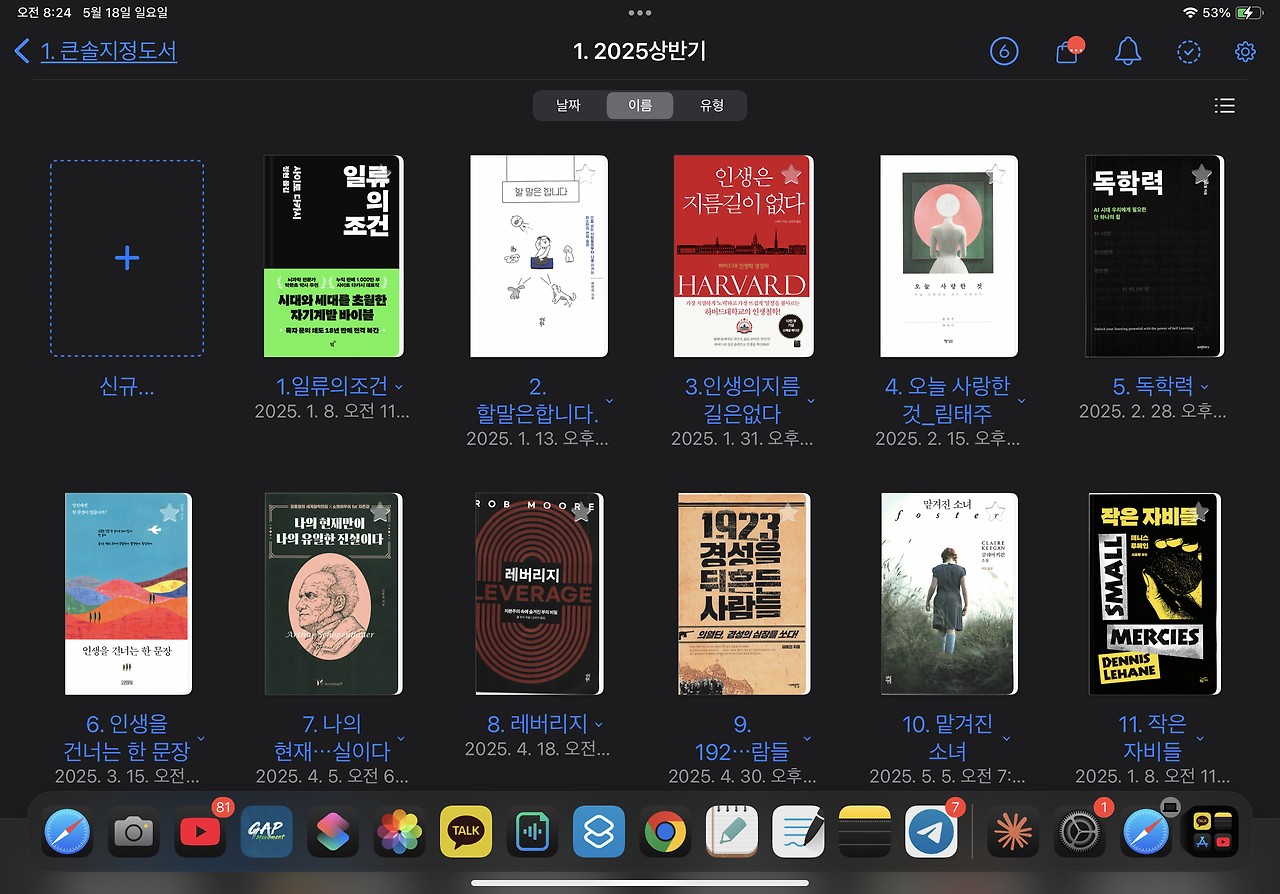Open notepad-with-pencil app in dock
The width and height of the screenshot is (1280, 894).
(732, 832)
